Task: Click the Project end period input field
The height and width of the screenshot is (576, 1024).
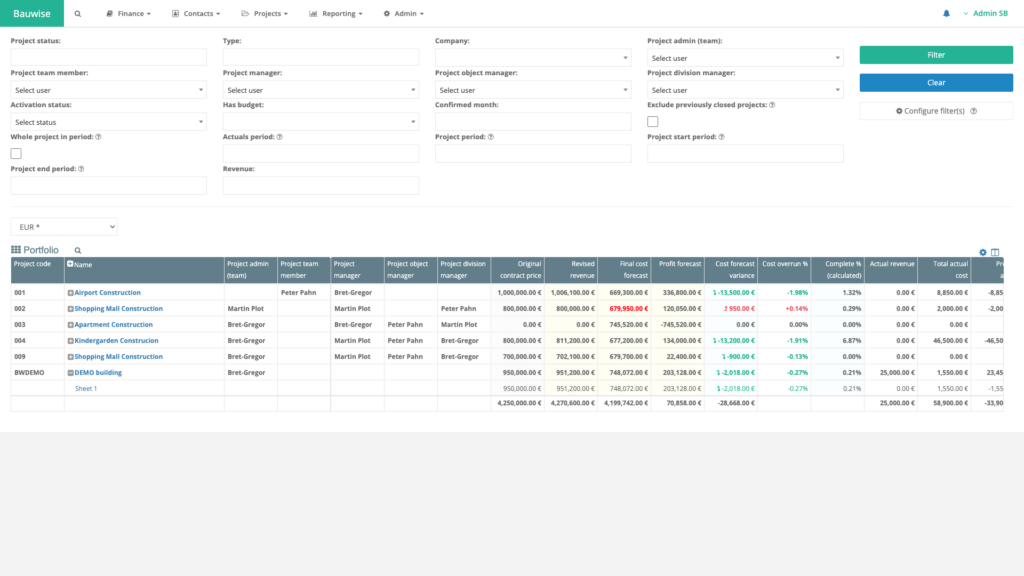Action: coord(108,185)
